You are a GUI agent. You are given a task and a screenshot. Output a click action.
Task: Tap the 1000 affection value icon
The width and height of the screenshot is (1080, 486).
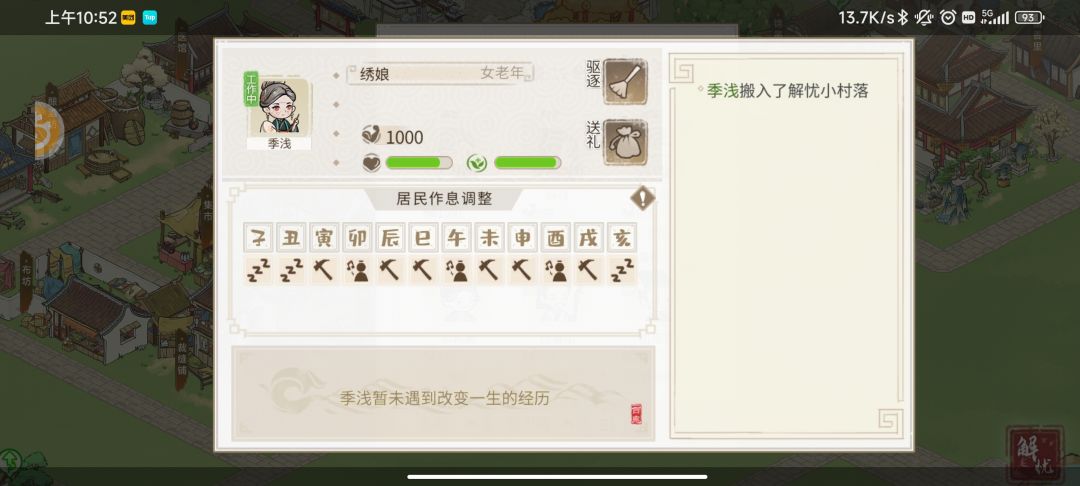tap(371, 136)
